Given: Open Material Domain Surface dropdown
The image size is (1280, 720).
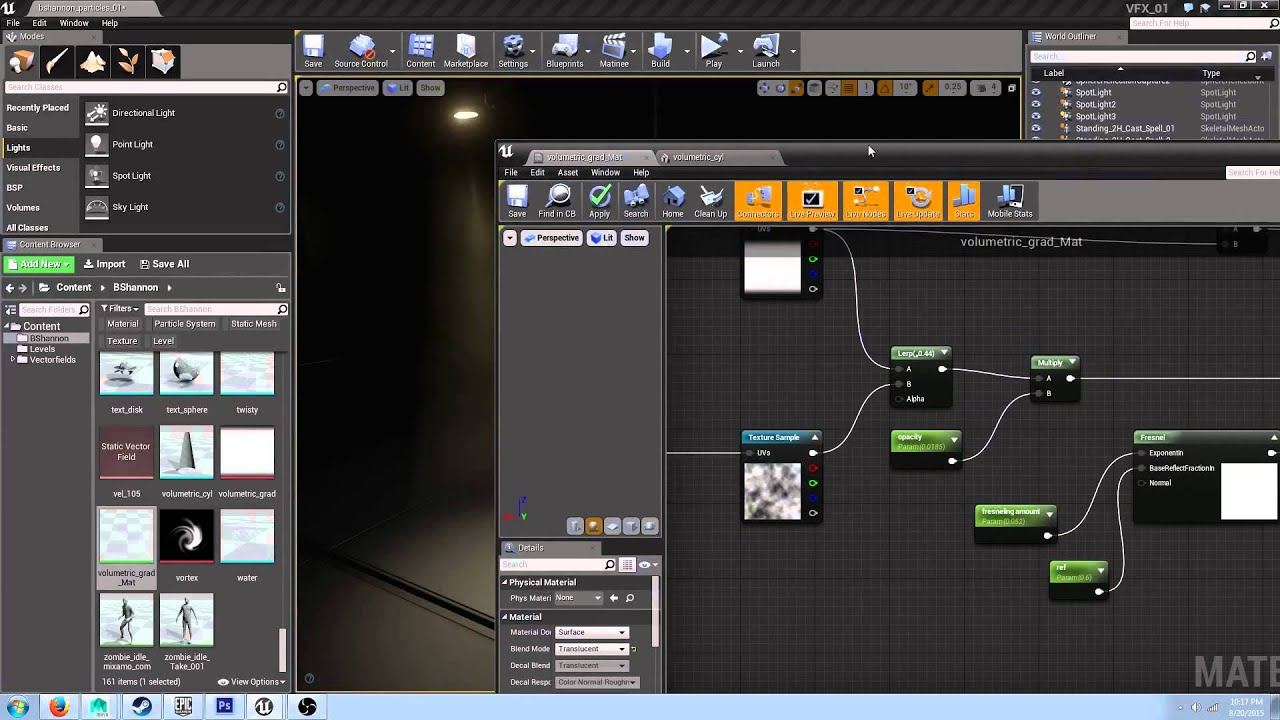Looking at the screenshot, I should click(591, 632).
